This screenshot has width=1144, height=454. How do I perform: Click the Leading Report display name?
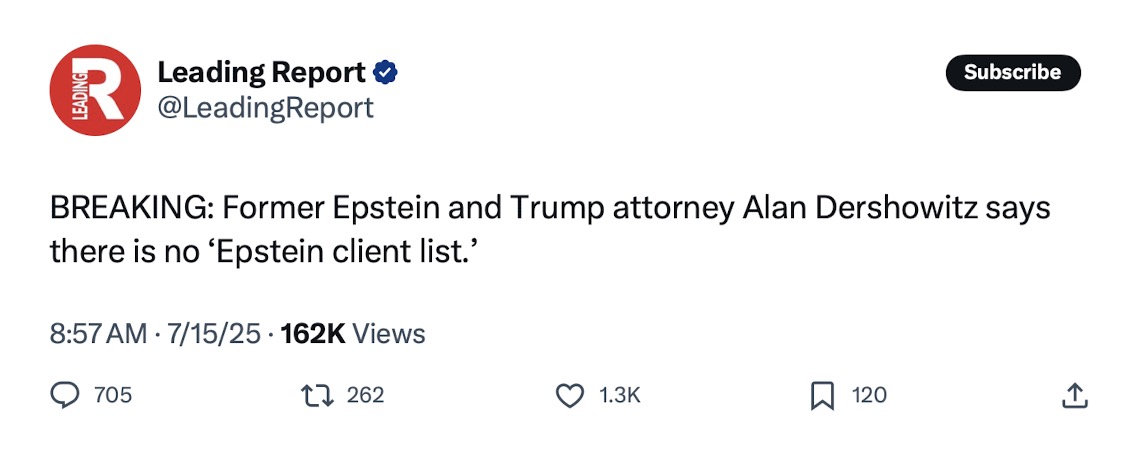click(x=262, y=72)
